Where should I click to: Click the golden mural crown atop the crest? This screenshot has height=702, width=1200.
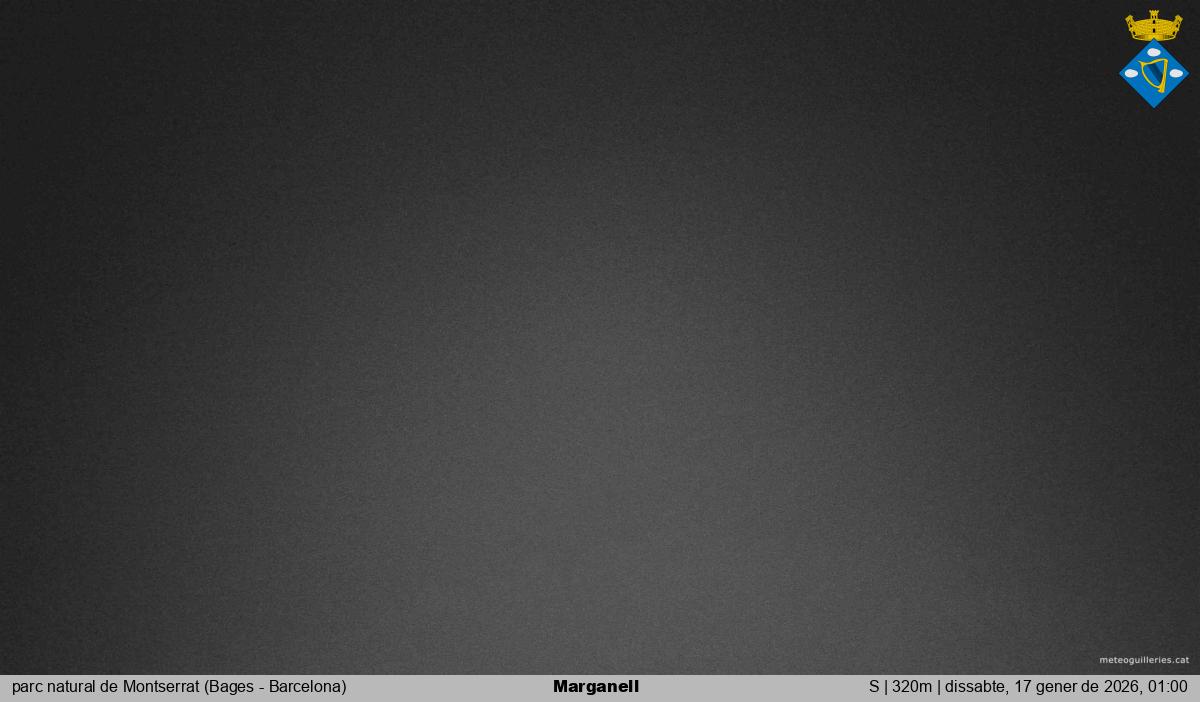point(1153,28)
